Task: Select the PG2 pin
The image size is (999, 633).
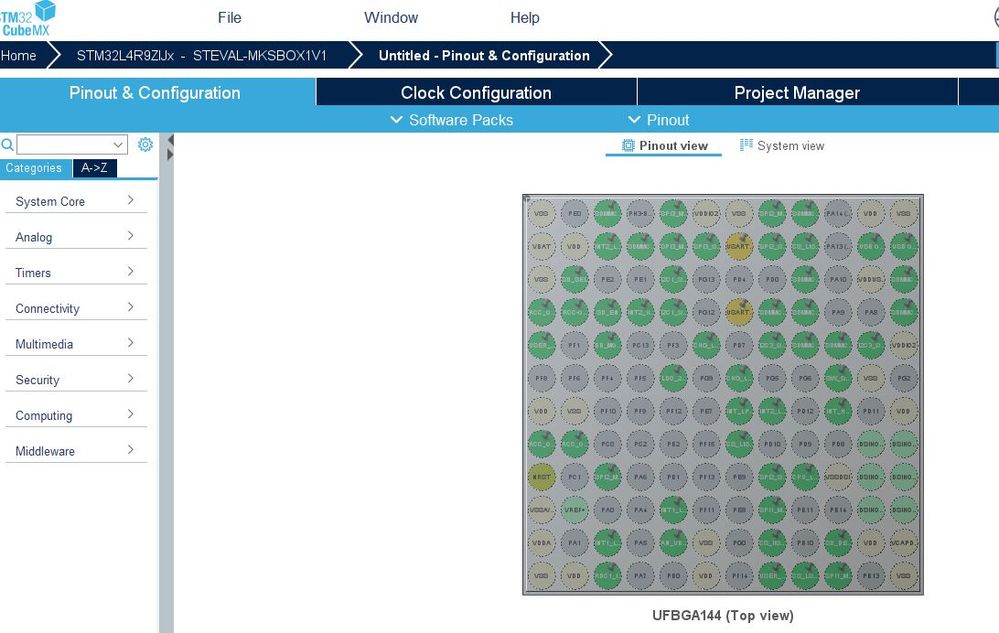Action: coord(903,378)
